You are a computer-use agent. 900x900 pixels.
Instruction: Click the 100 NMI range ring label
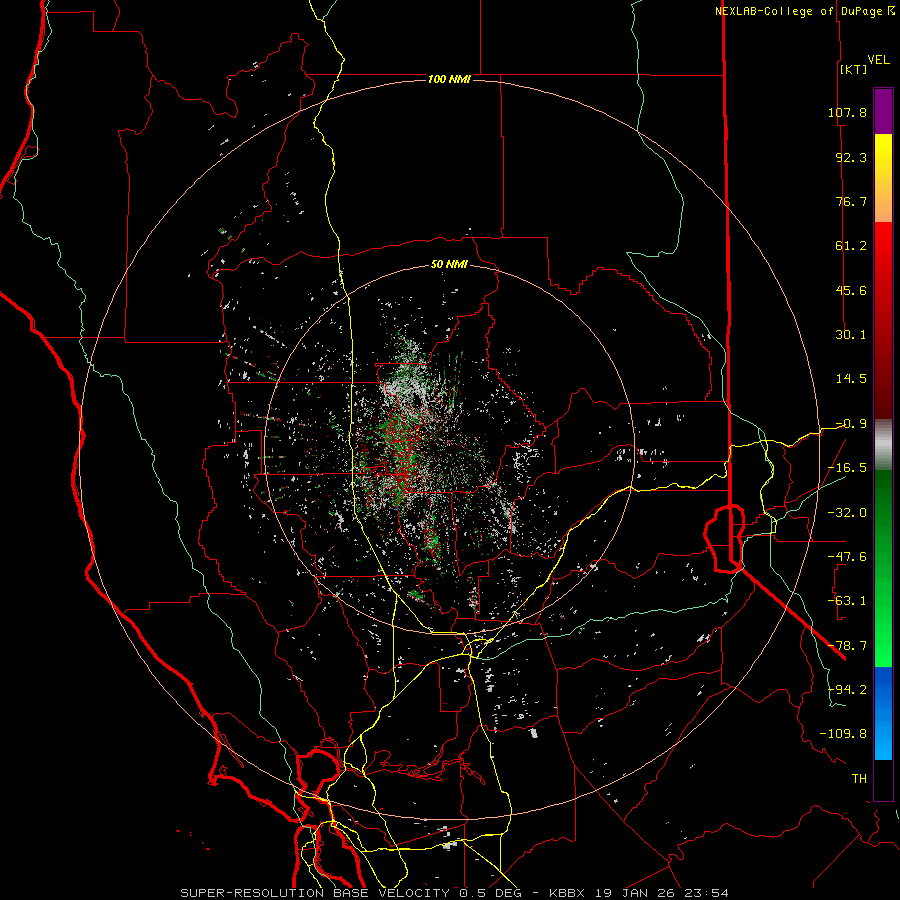pyautogui.click(x=449, y=79)
